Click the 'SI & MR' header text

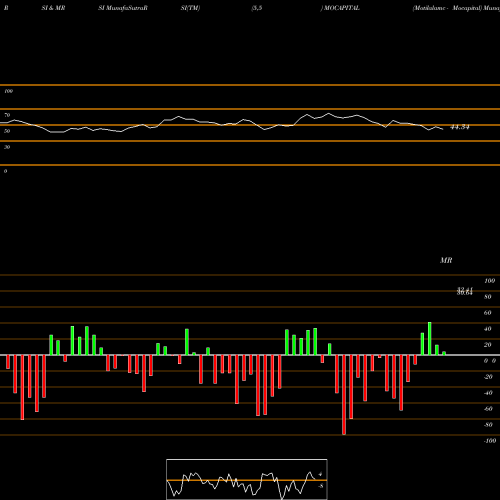(x=53, y=8)
